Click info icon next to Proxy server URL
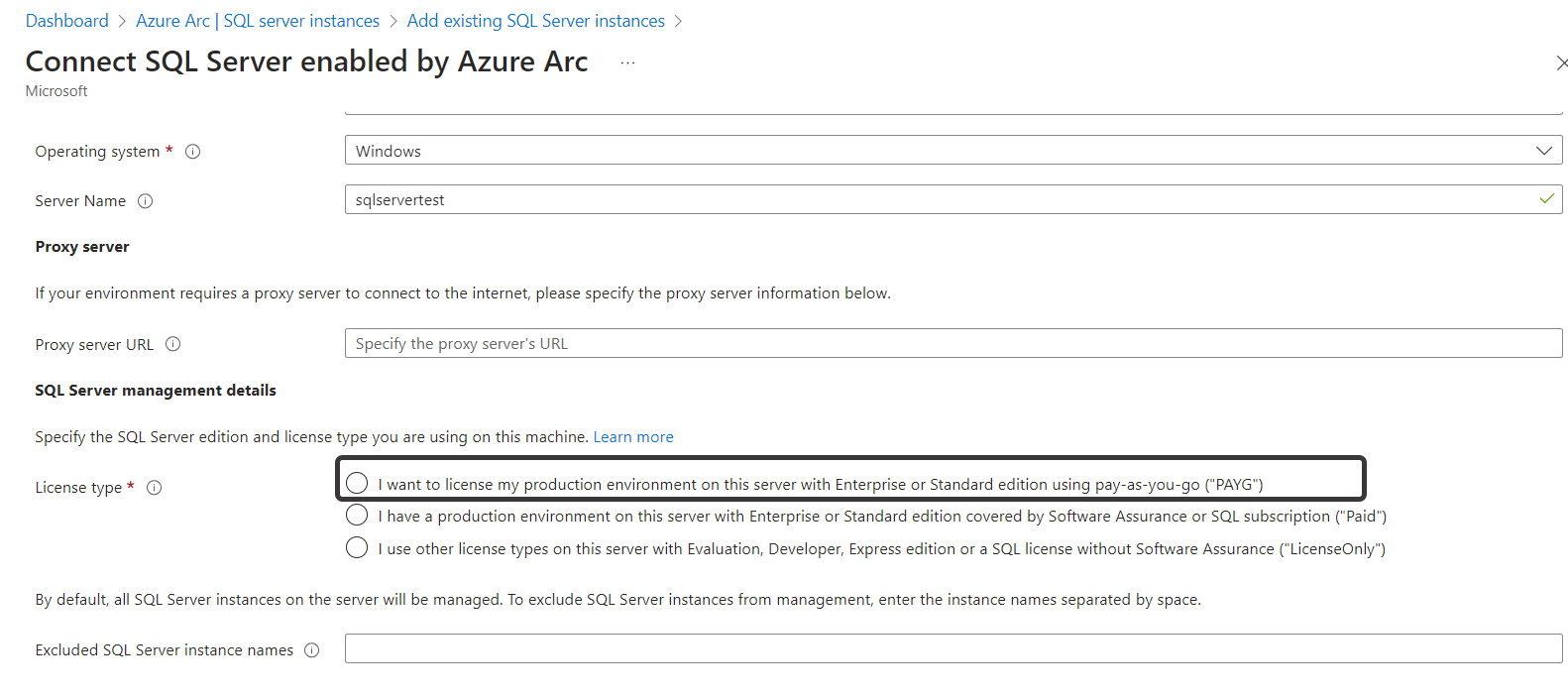This screenshot has height=698, width=1568. pyautogui.click(x=173, y=344)
